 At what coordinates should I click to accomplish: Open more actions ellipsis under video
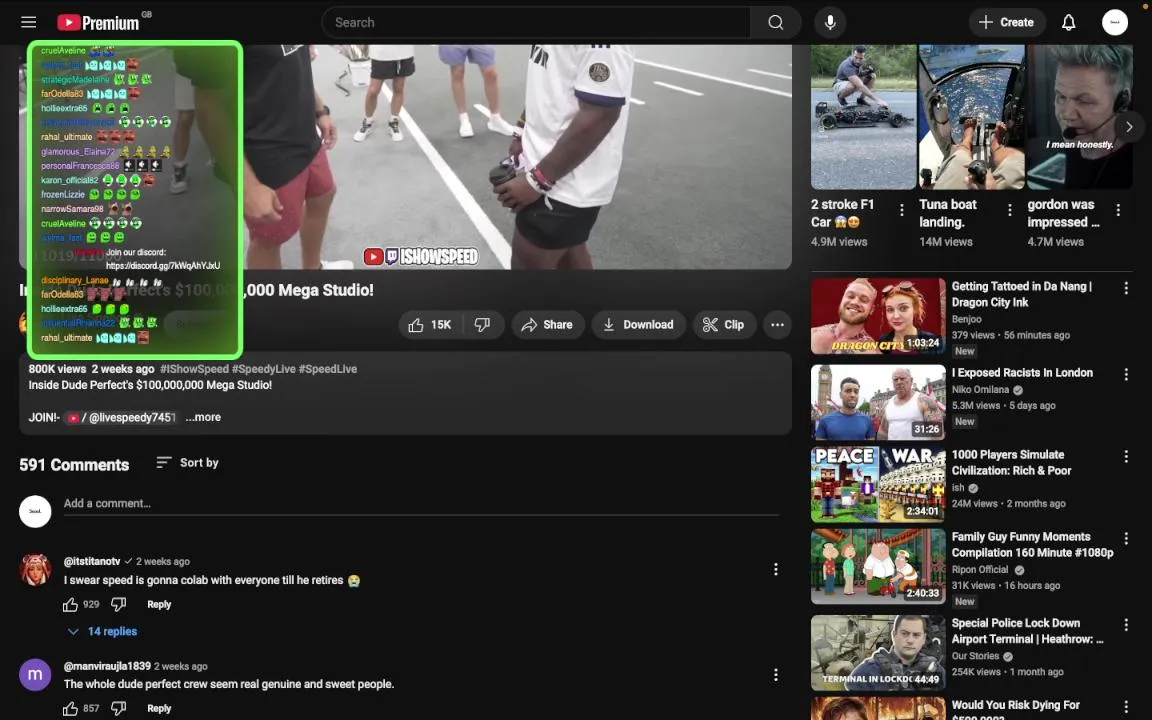(x=777, y=325)
